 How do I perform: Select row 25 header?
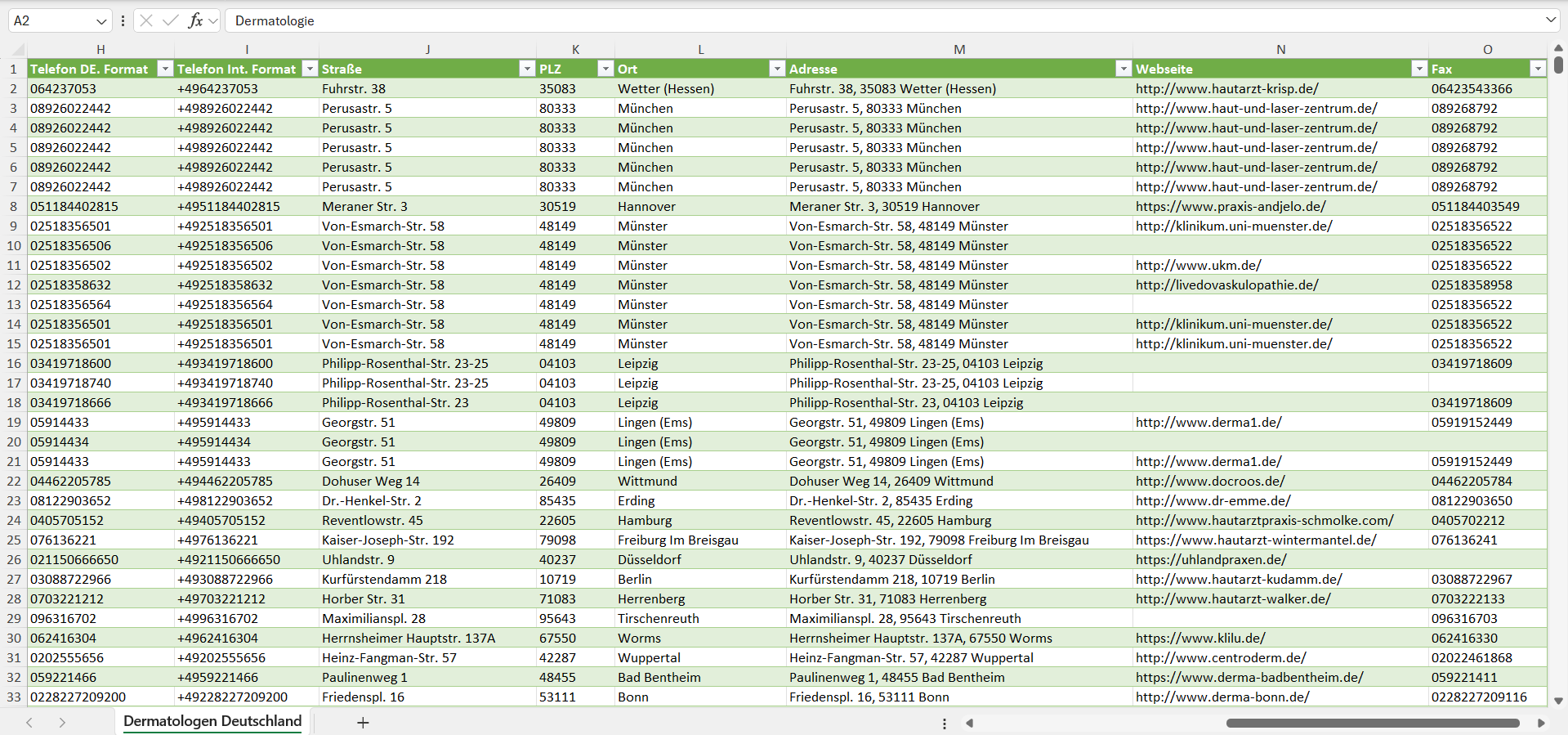[13, 540]
